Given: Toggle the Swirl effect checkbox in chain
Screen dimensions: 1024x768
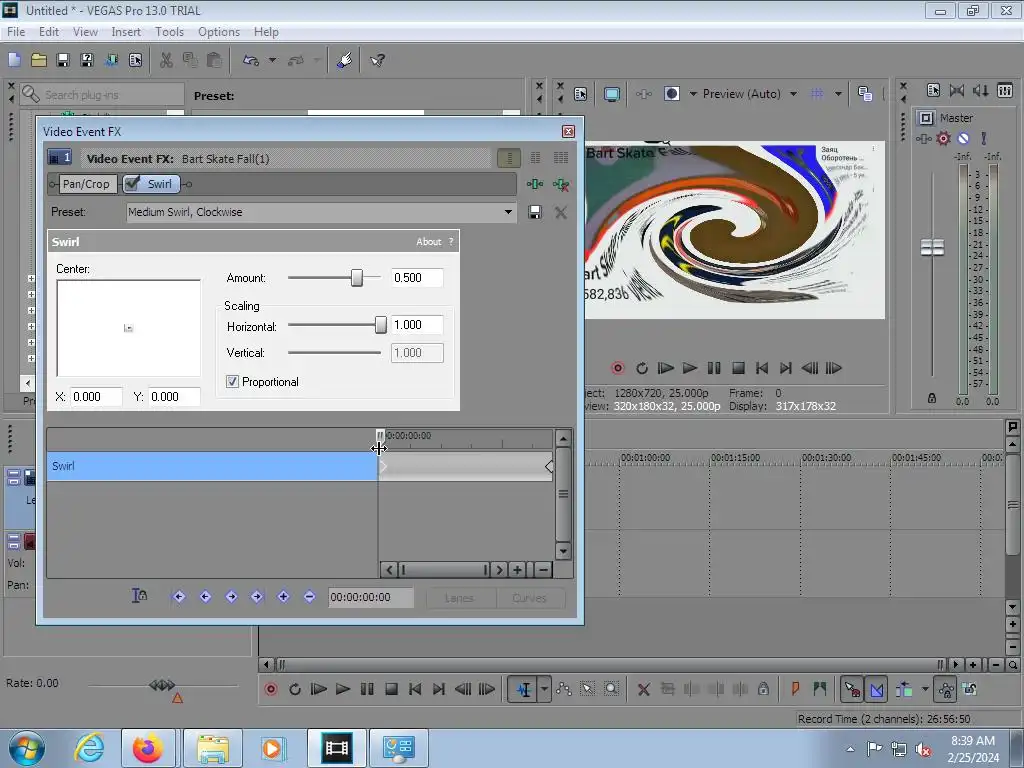Looking at the screenshot, I should 131,184.
